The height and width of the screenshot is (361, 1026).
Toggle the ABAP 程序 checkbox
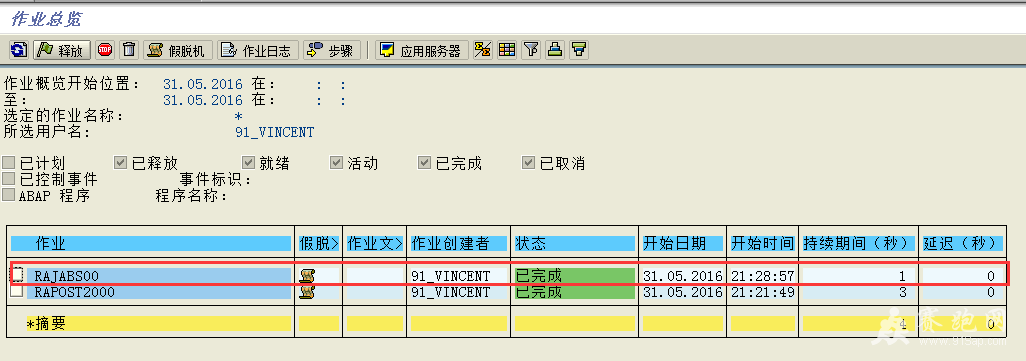coord(9,195)
